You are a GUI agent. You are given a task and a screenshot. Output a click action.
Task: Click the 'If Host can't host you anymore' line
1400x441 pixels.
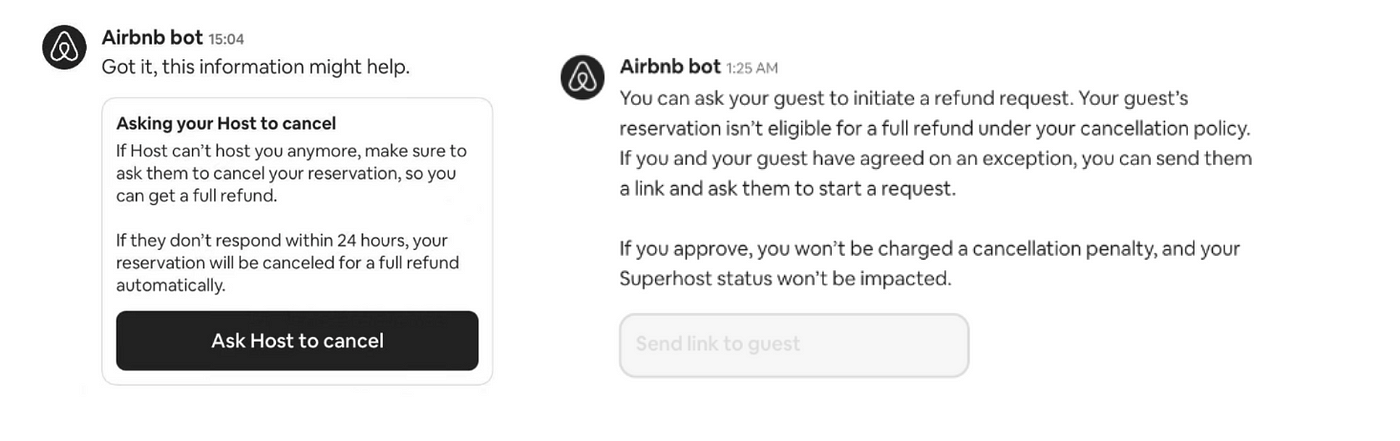(x=292, y=151)
